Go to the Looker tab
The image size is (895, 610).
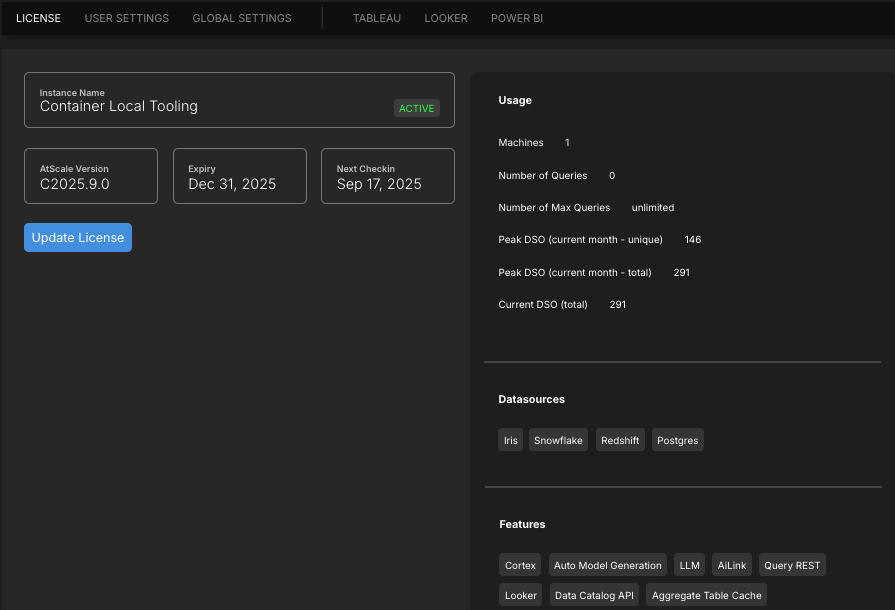pos(446,18)
